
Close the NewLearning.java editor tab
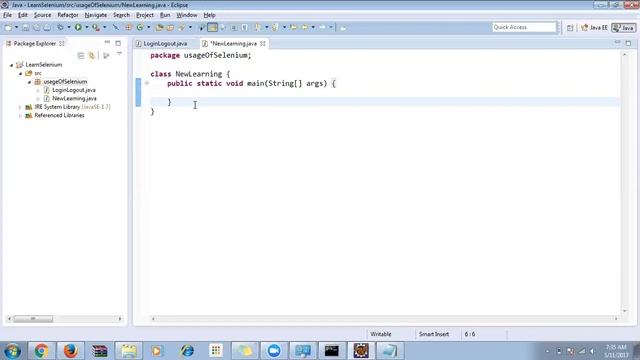point(263,43)
